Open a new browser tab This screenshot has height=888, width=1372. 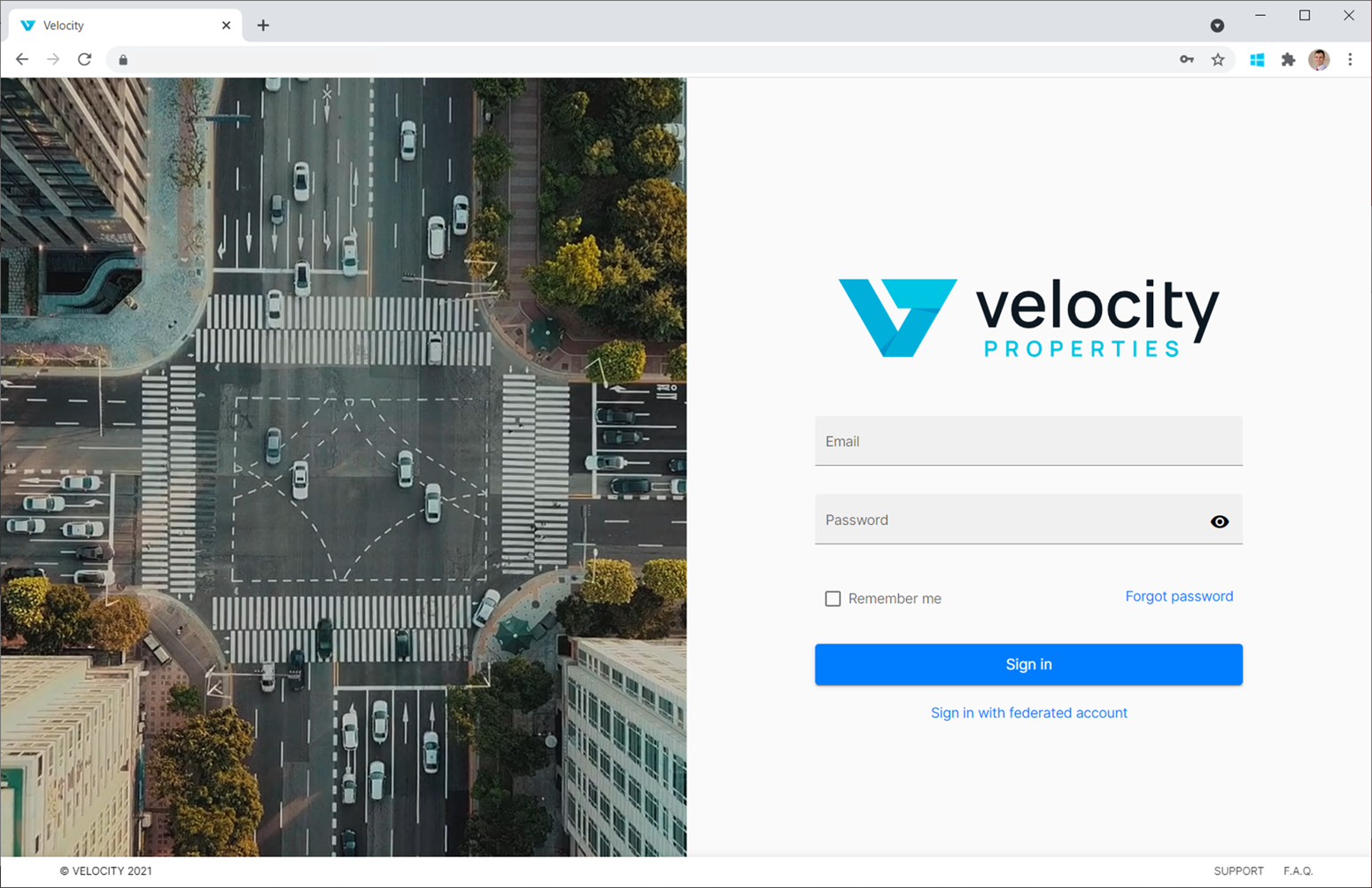coord(263,26)
